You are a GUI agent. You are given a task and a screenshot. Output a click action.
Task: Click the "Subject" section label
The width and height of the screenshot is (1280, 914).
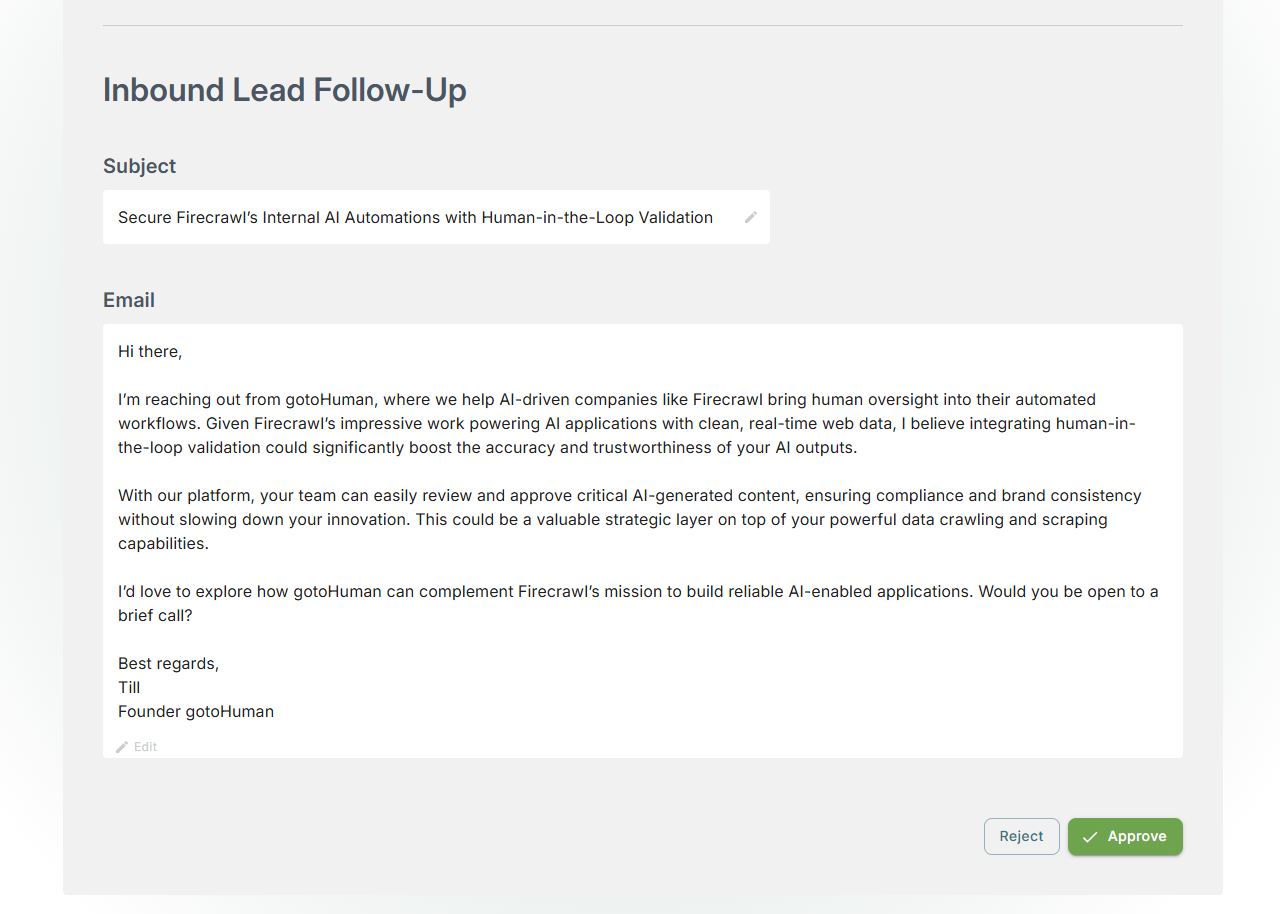click(139, 166)
